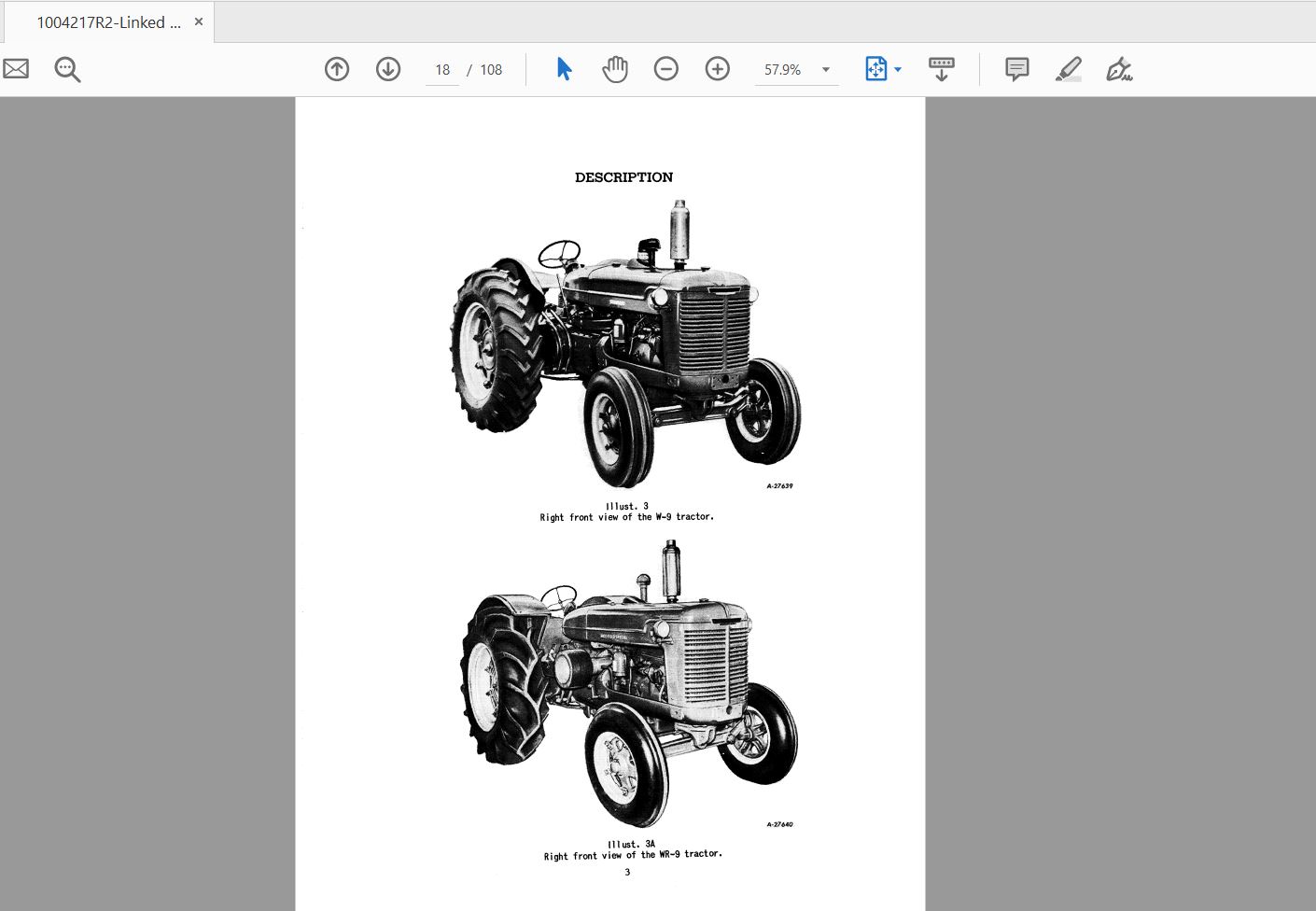Go to the previous page
The image size is (1316, 911).
(x=336, y=68)
